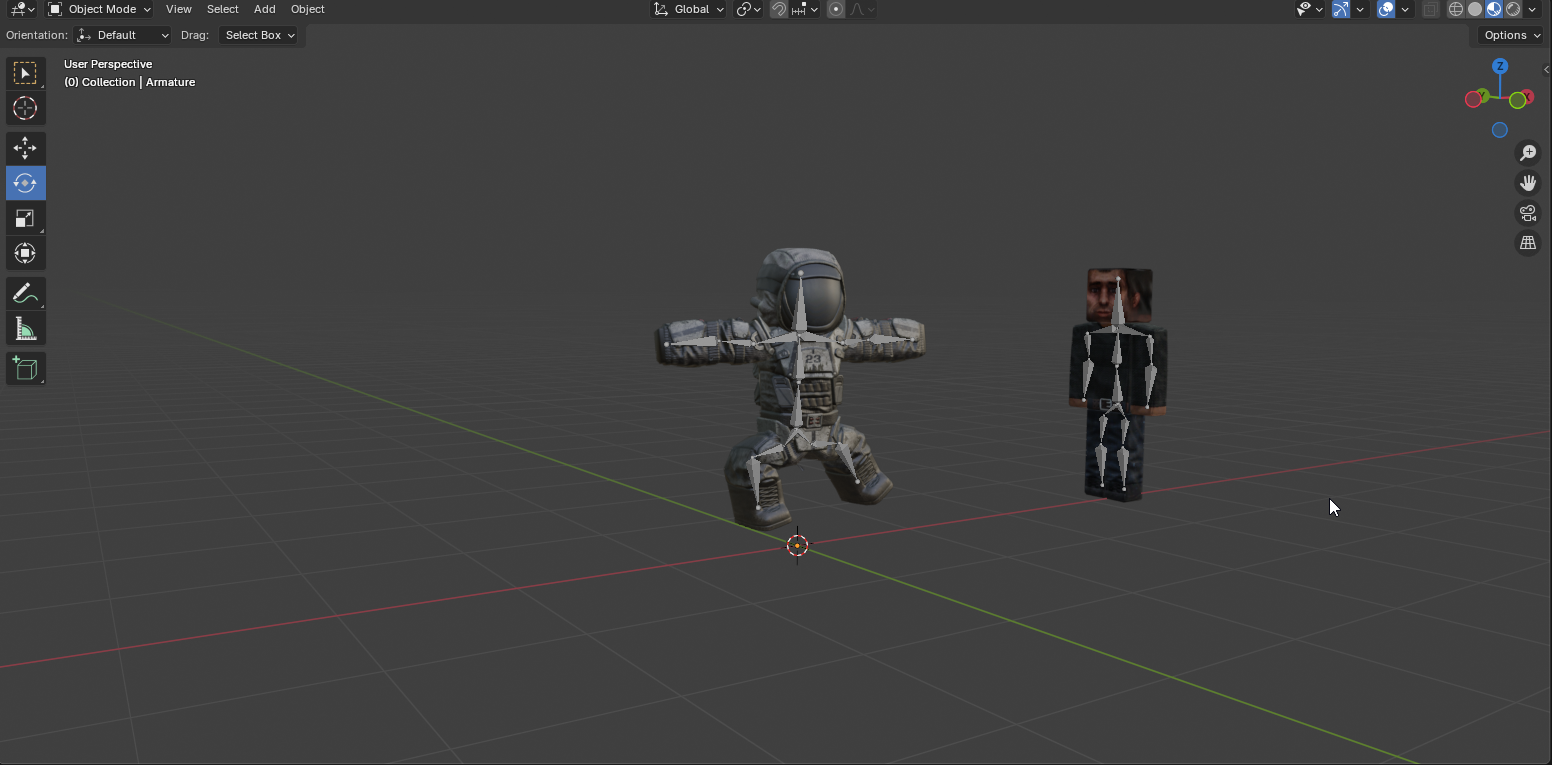Click the sidebar expand arrow at right edge
This screenshot has width=1552, height=765.
coord(1546,69)
